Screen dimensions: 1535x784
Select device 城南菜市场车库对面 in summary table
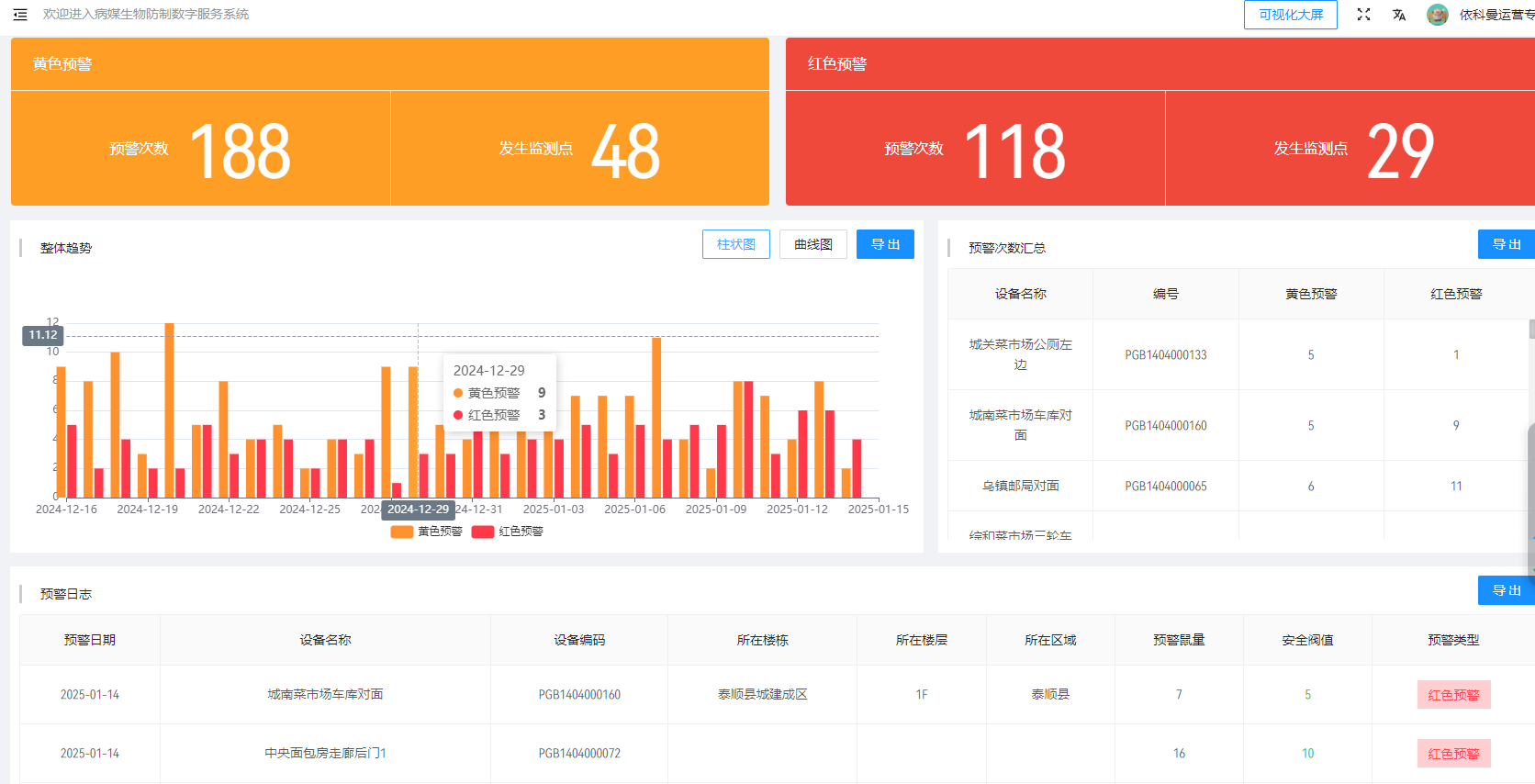[x=1021, y=425]
